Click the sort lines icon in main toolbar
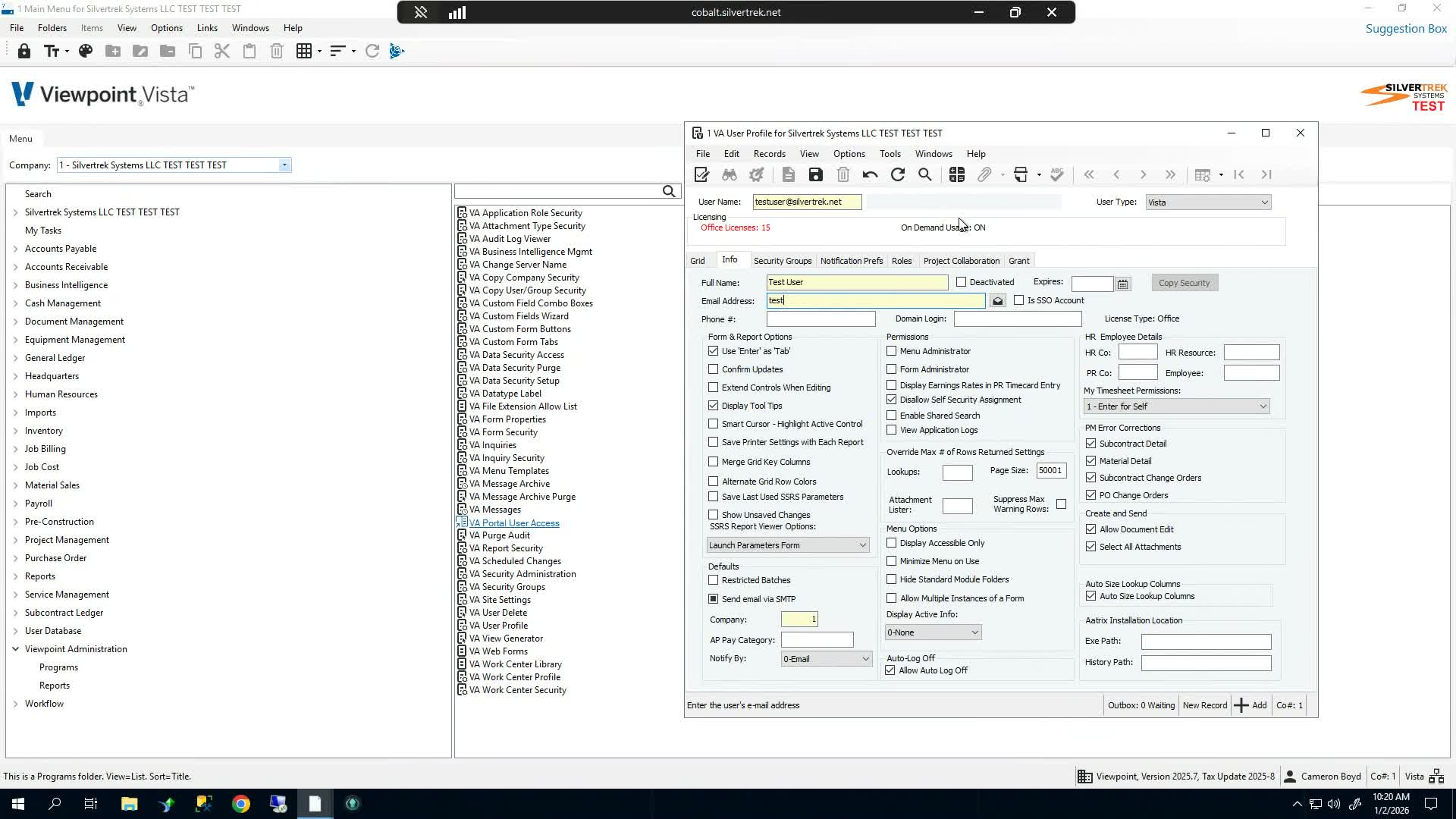This screenshot has height=819, width=1456. pos(338,52)
